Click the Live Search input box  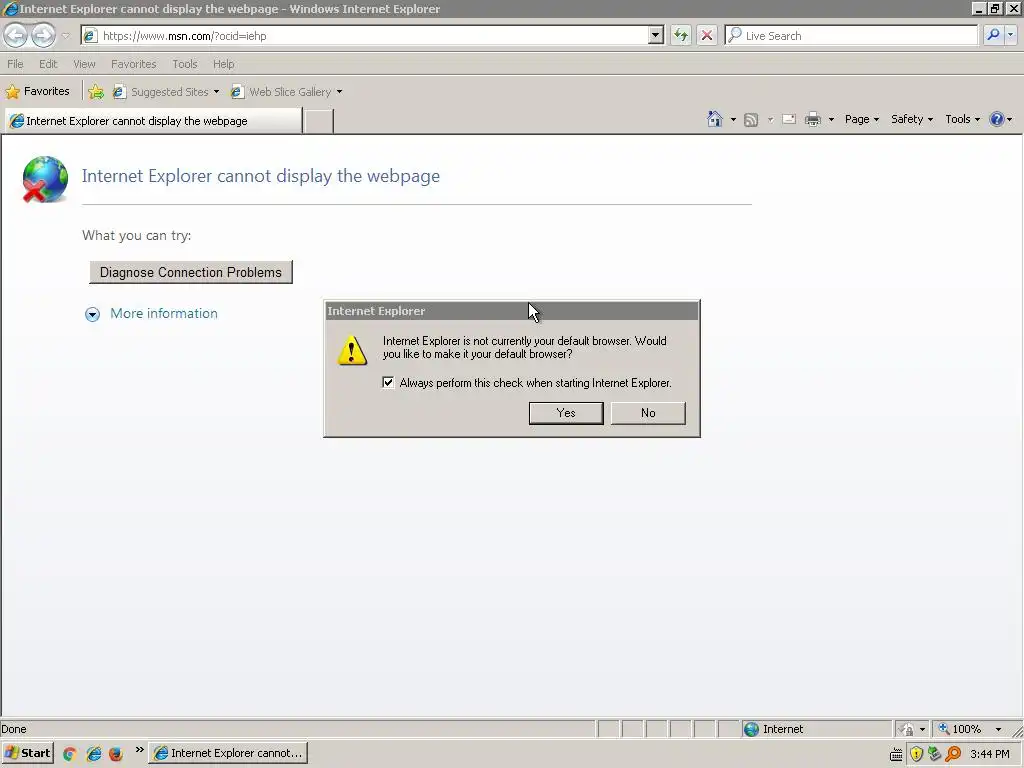(x=852, y=36)
